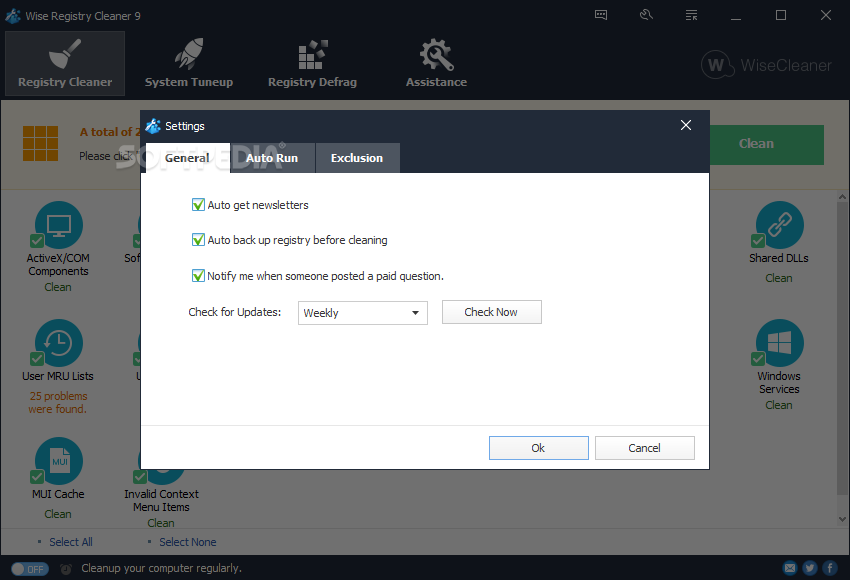Image resolution: width=850 pixels, height=580 pixels.
Task: Click the Windows Services icon
Action: coord(780,343)
